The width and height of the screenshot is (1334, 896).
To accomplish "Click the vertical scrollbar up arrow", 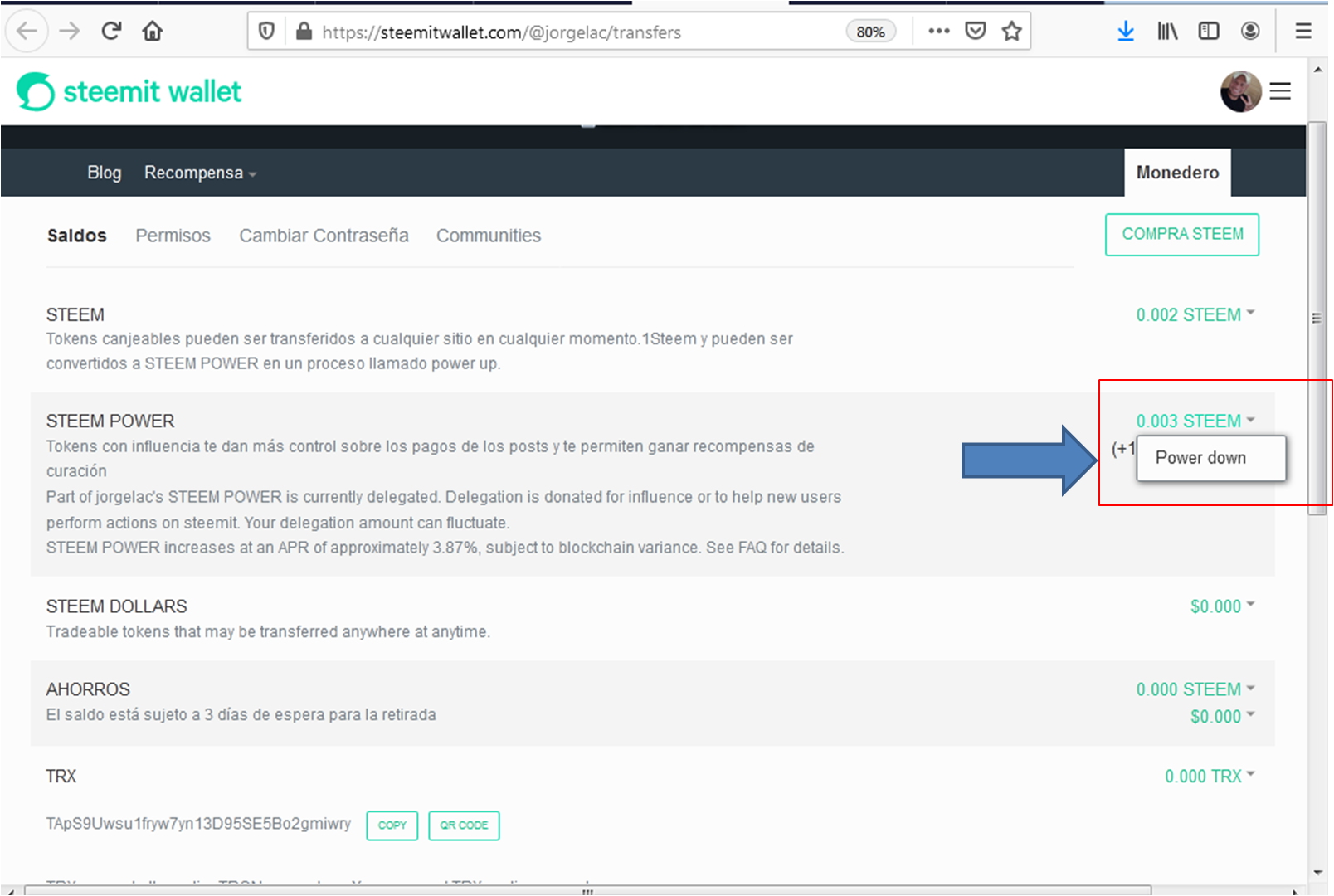I will (x=1317, y=70).
